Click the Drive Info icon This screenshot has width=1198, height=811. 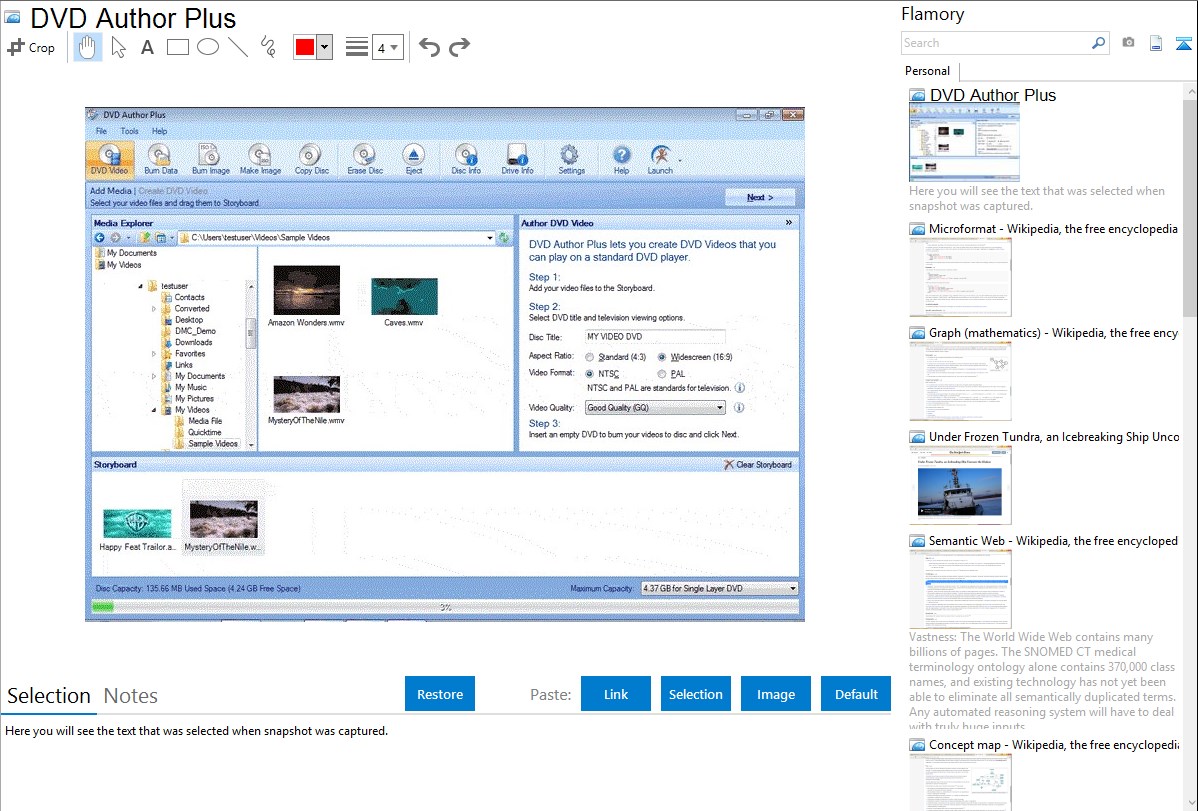[x=517, y=158]
